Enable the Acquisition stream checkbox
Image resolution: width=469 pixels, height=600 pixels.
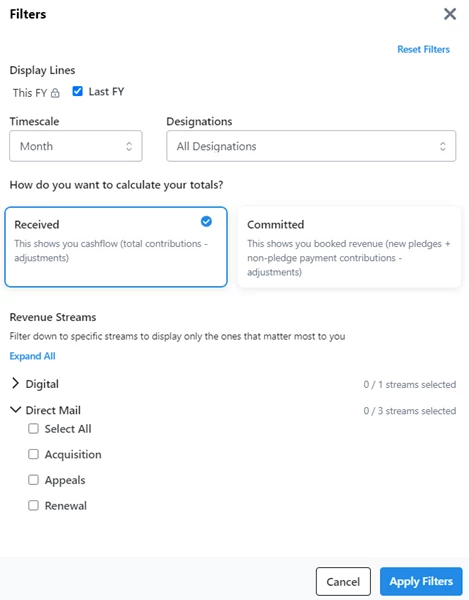click(33, 454)
